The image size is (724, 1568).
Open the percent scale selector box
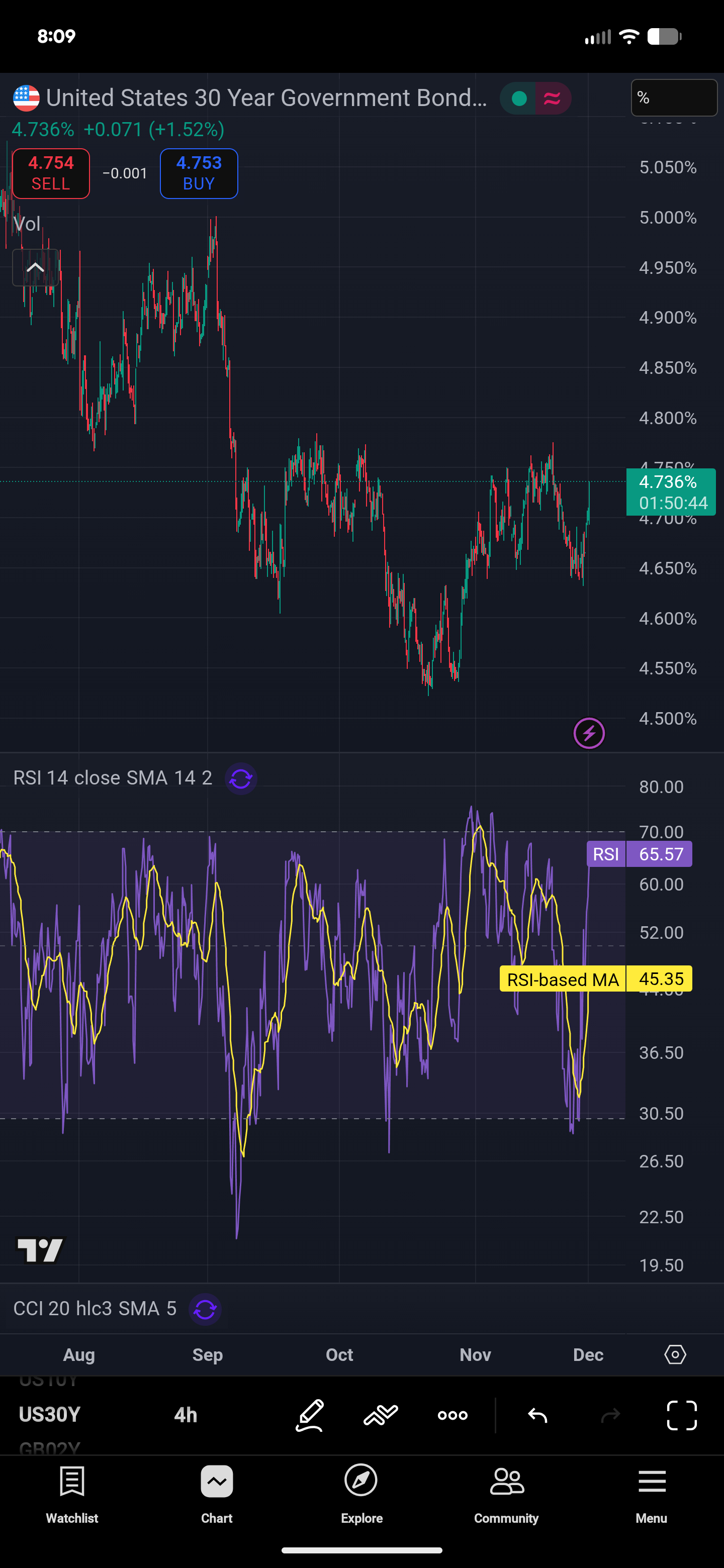[674, 97]
